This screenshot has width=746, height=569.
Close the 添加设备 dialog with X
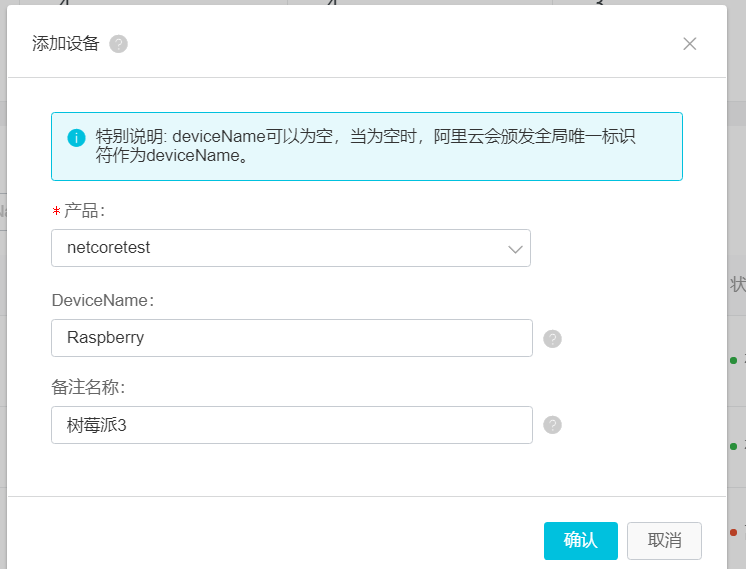tap(689, 44)
